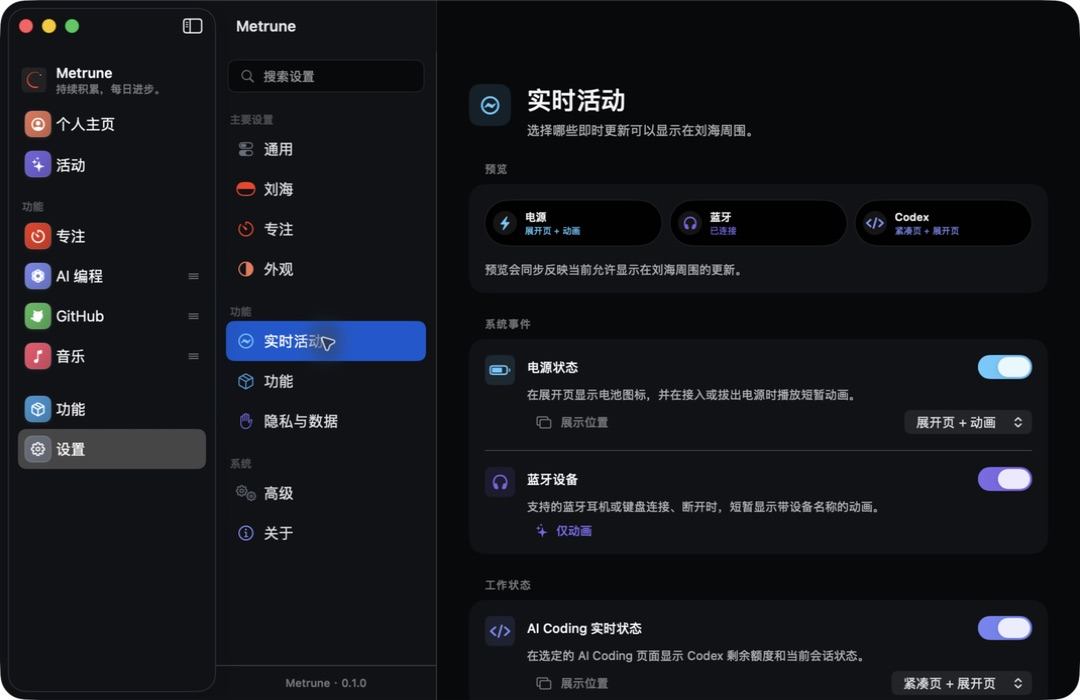Screen dimensions: 1080x700
Task: Click the 高级 gears icon
Action: pos(246,493)
